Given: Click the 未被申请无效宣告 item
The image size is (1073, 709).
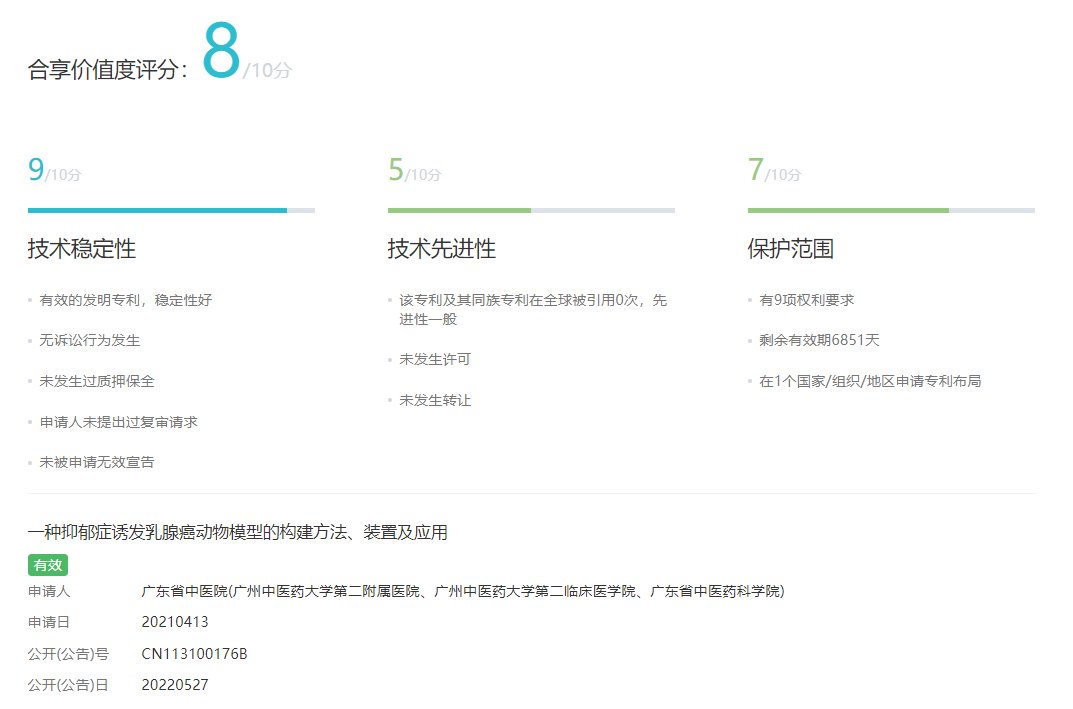Looking at the screenshot, I should click(x=97, y=462).
